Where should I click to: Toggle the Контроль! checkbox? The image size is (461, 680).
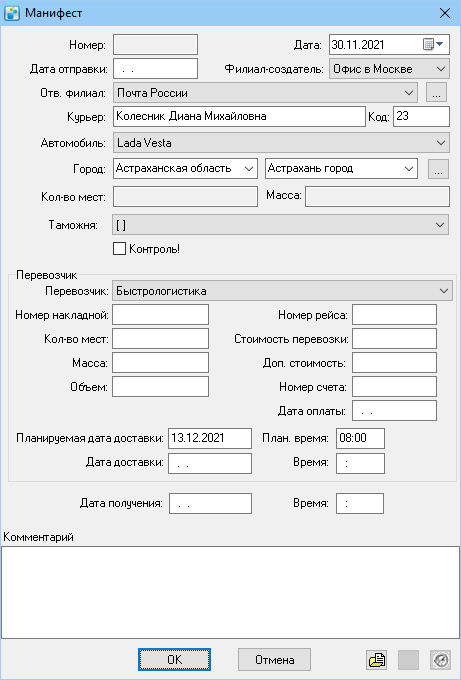pyautogui.click(x=119, y=249)
